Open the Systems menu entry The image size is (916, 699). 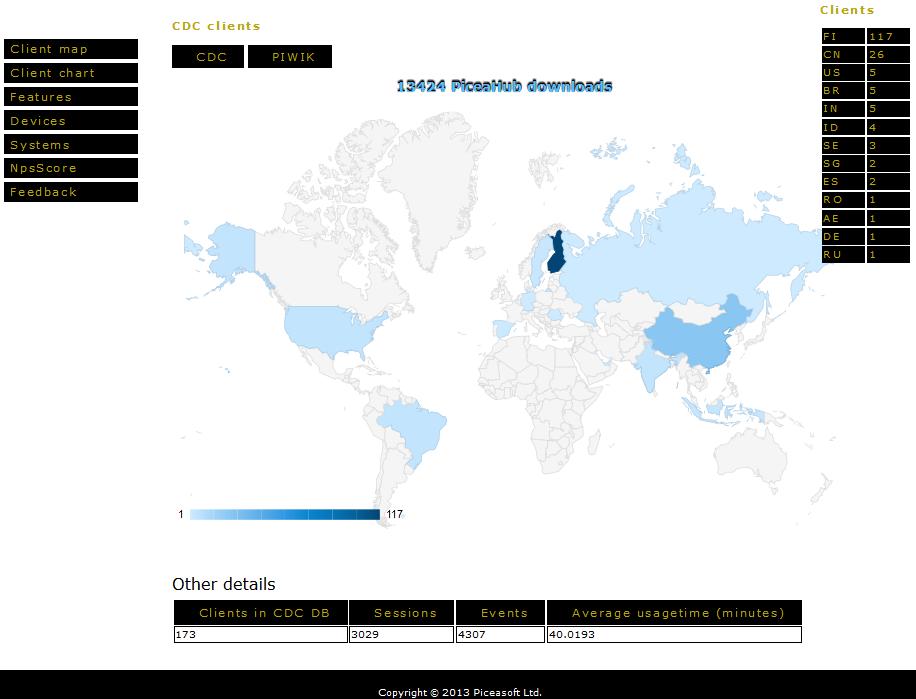click(x=71, y=144)
